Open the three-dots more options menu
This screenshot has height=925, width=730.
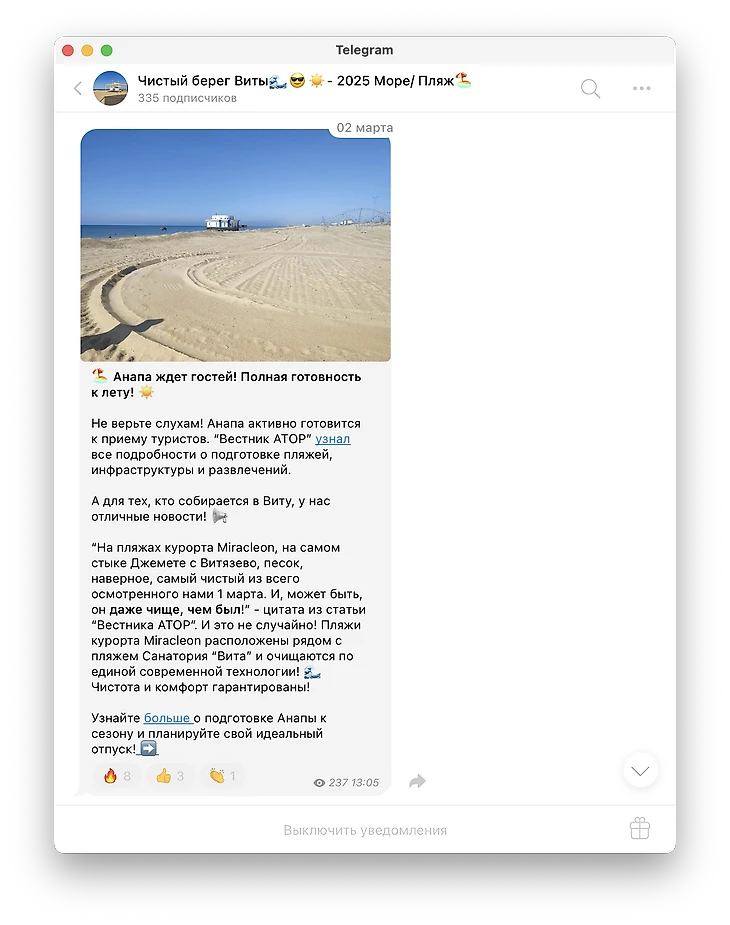pos(641,88)
